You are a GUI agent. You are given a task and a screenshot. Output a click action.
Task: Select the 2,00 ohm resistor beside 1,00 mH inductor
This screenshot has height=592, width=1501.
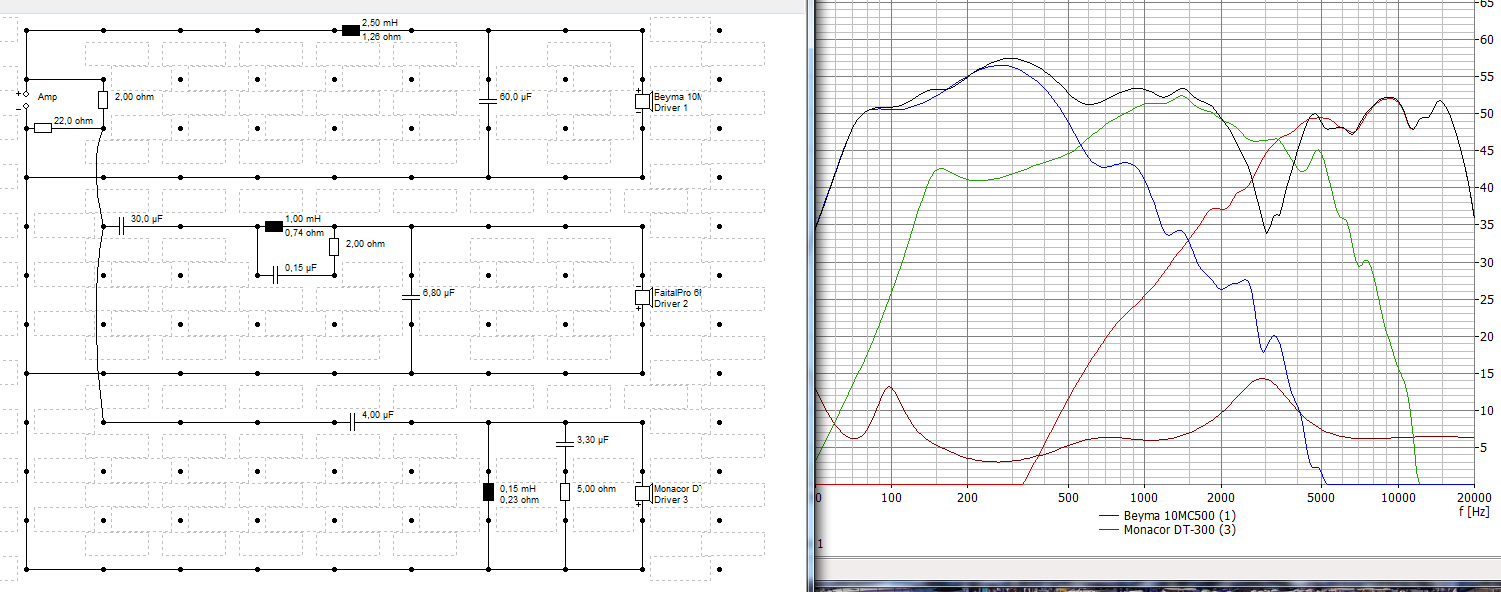pyautogui.click(x=334, y=246)
